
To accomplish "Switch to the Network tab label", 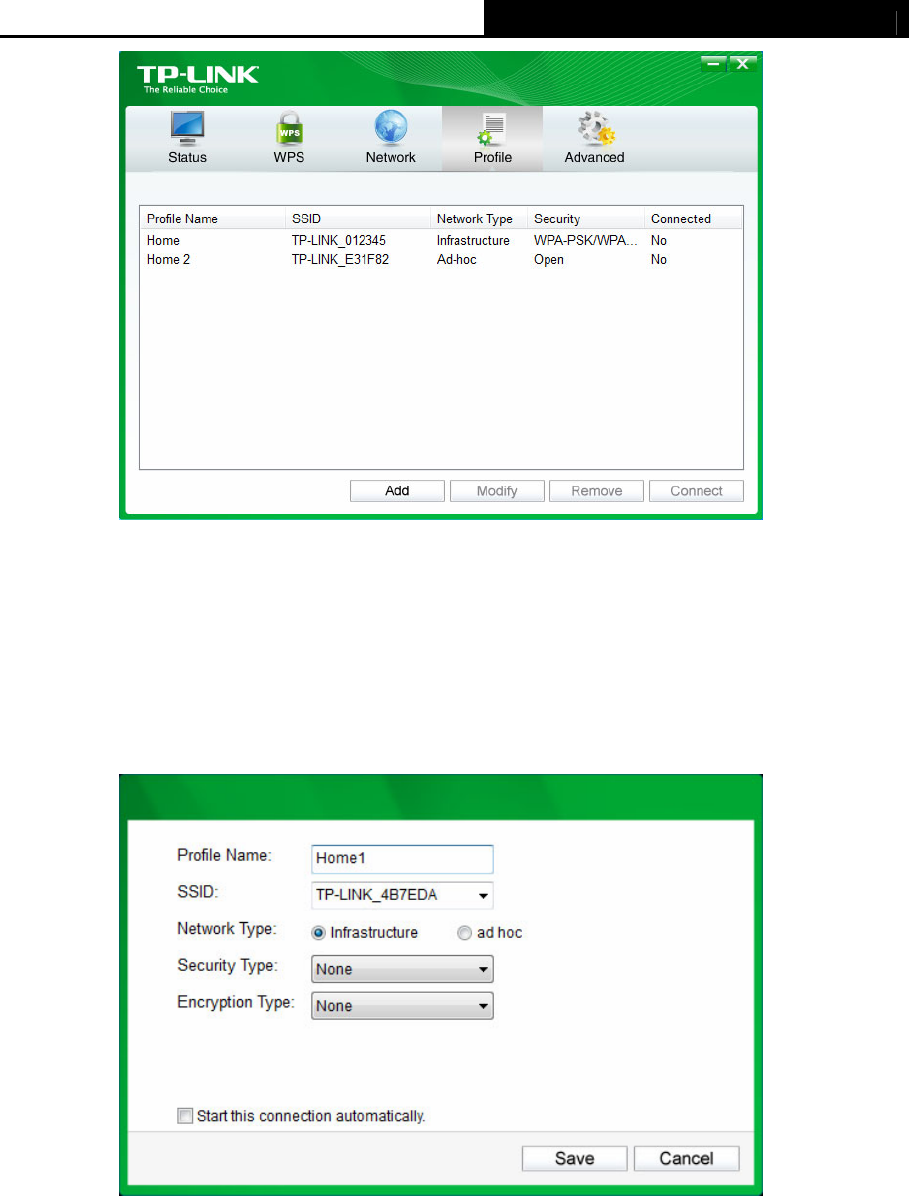I will point(390,157).
